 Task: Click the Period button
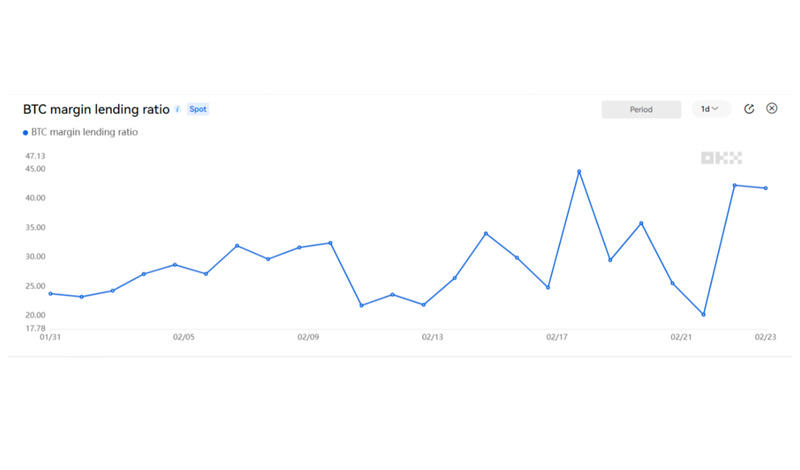coord(641,109)
